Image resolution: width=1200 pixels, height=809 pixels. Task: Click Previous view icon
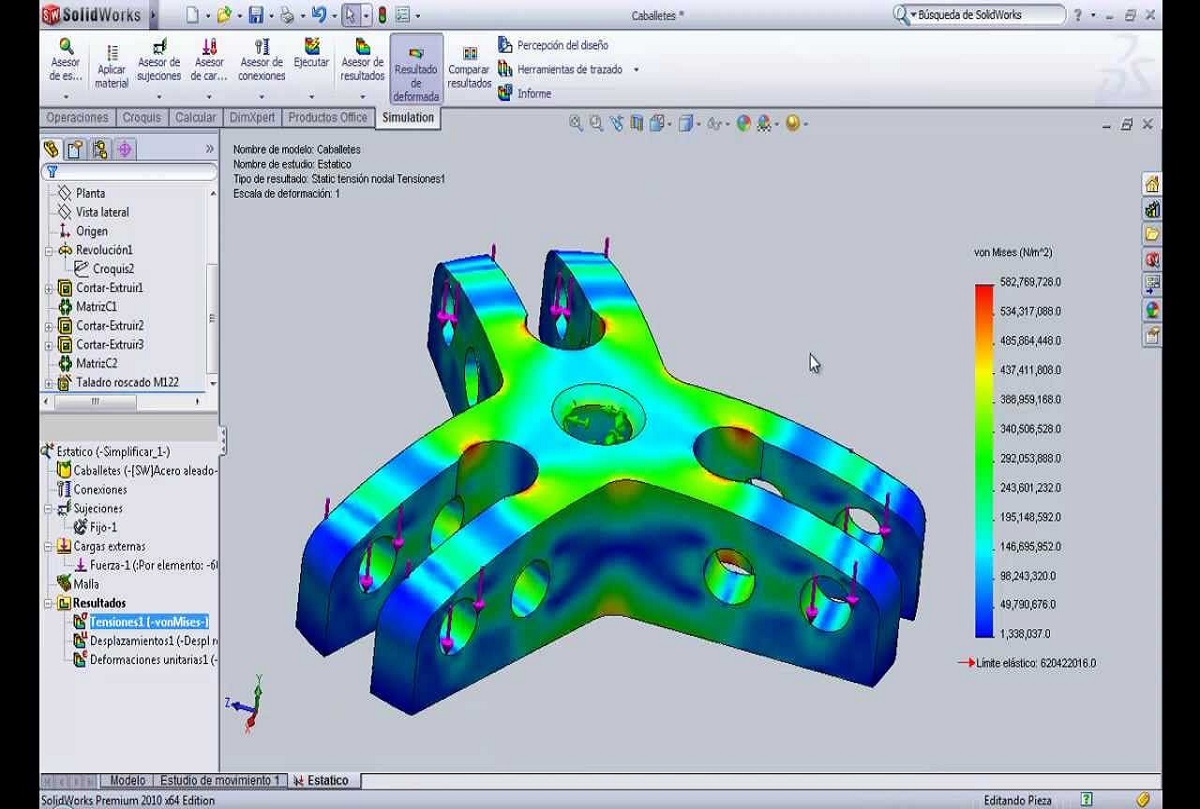(616, 124)
